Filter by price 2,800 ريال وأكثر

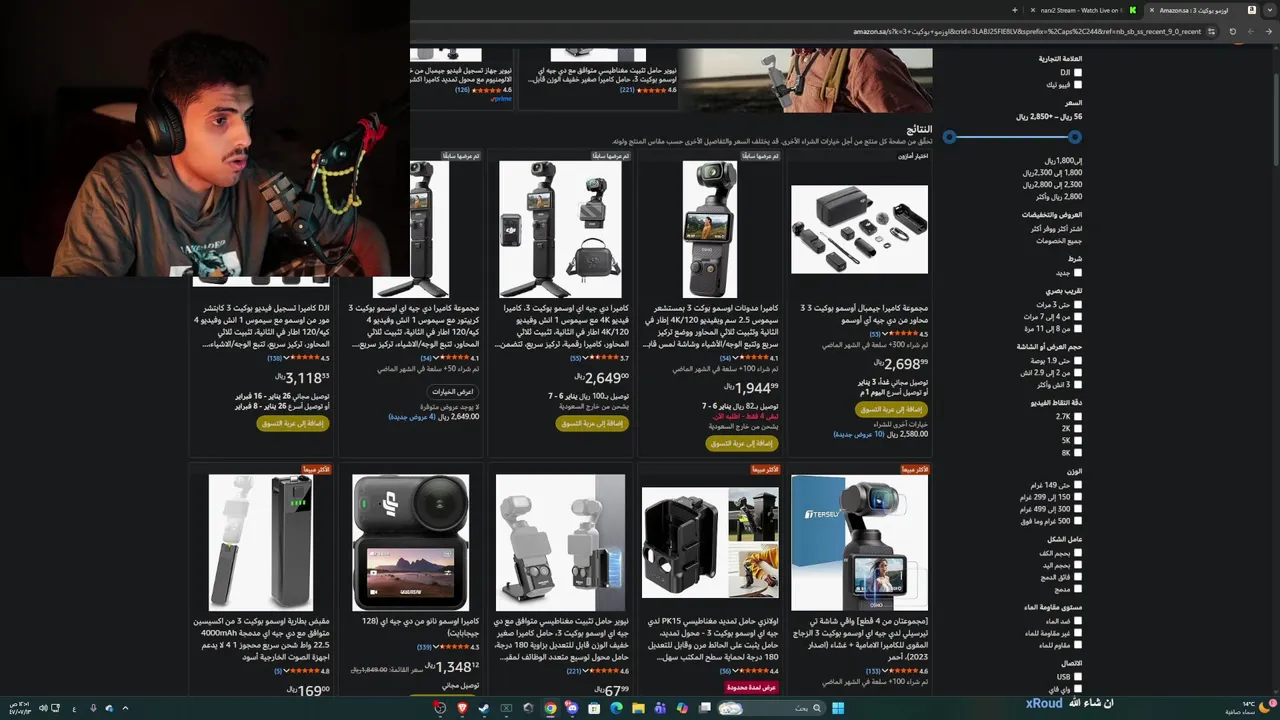coord(1058,197)
